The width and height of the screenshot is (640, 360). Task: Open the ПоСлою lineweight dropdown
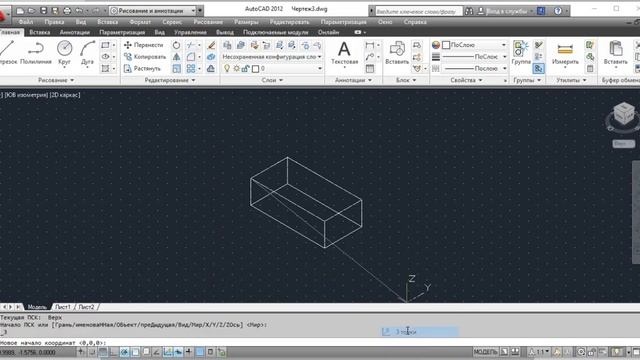475,57
